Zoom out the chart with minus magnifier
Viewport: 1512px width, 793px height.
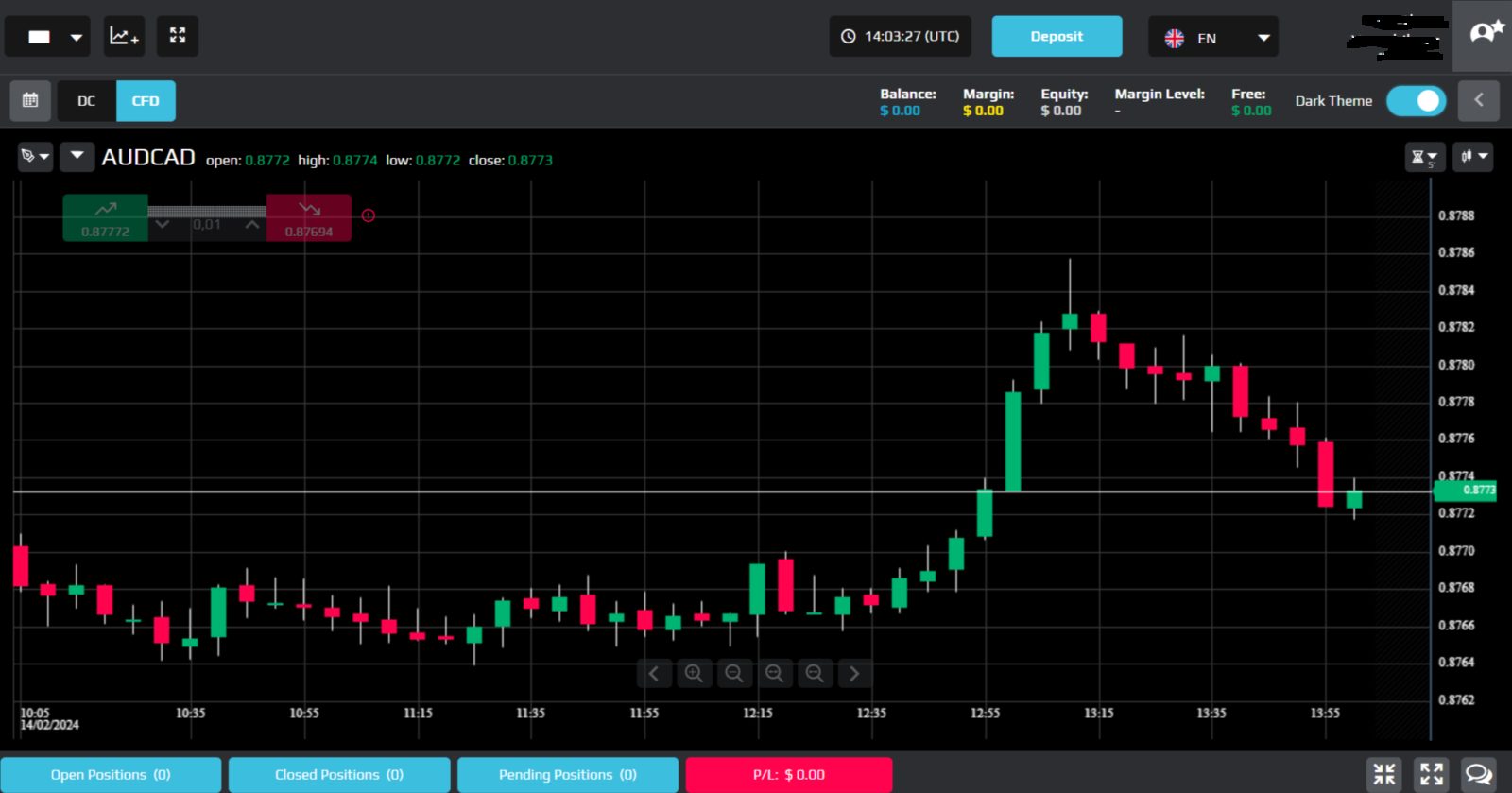click(734, 673)
